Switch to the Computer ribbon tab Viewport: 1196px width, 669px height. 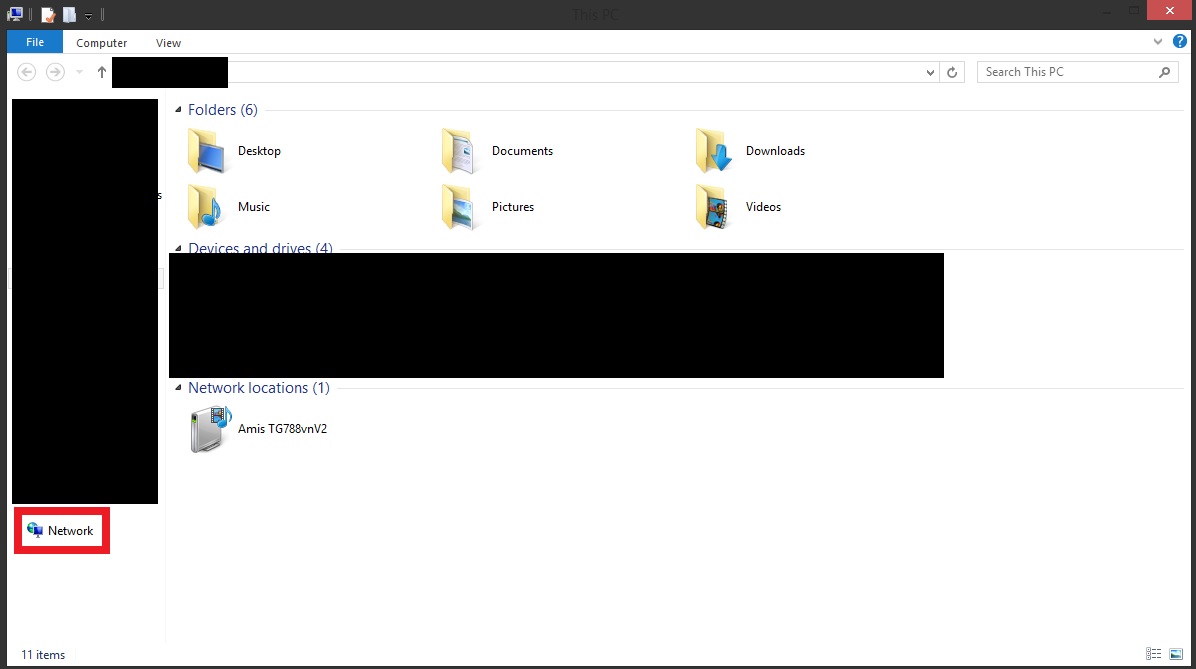[102, 43]
